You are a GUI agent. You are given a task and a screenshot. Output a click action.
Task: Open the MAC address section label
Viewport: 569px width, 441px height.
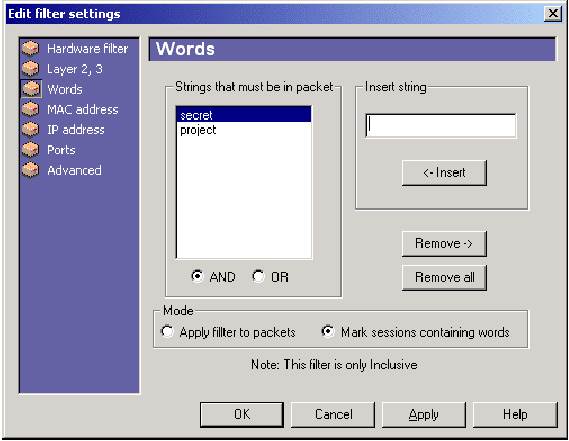(x=83, y=110)
